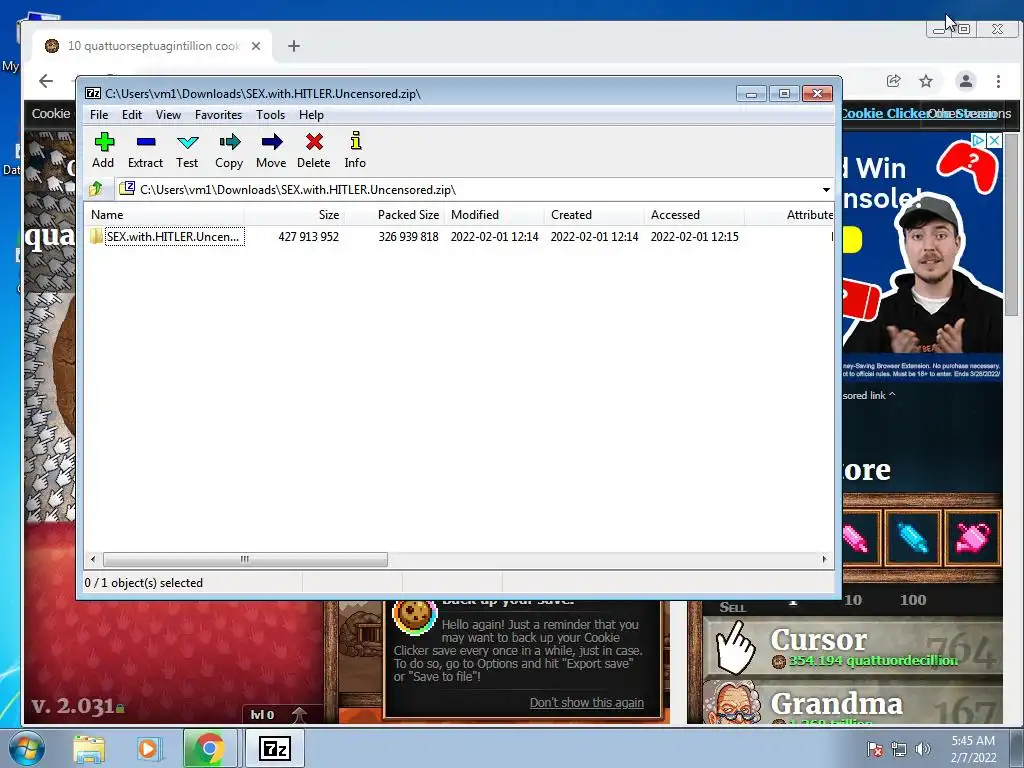Open the Edit menu
The width and height of the screenshot is (1024, 768).
132,115
